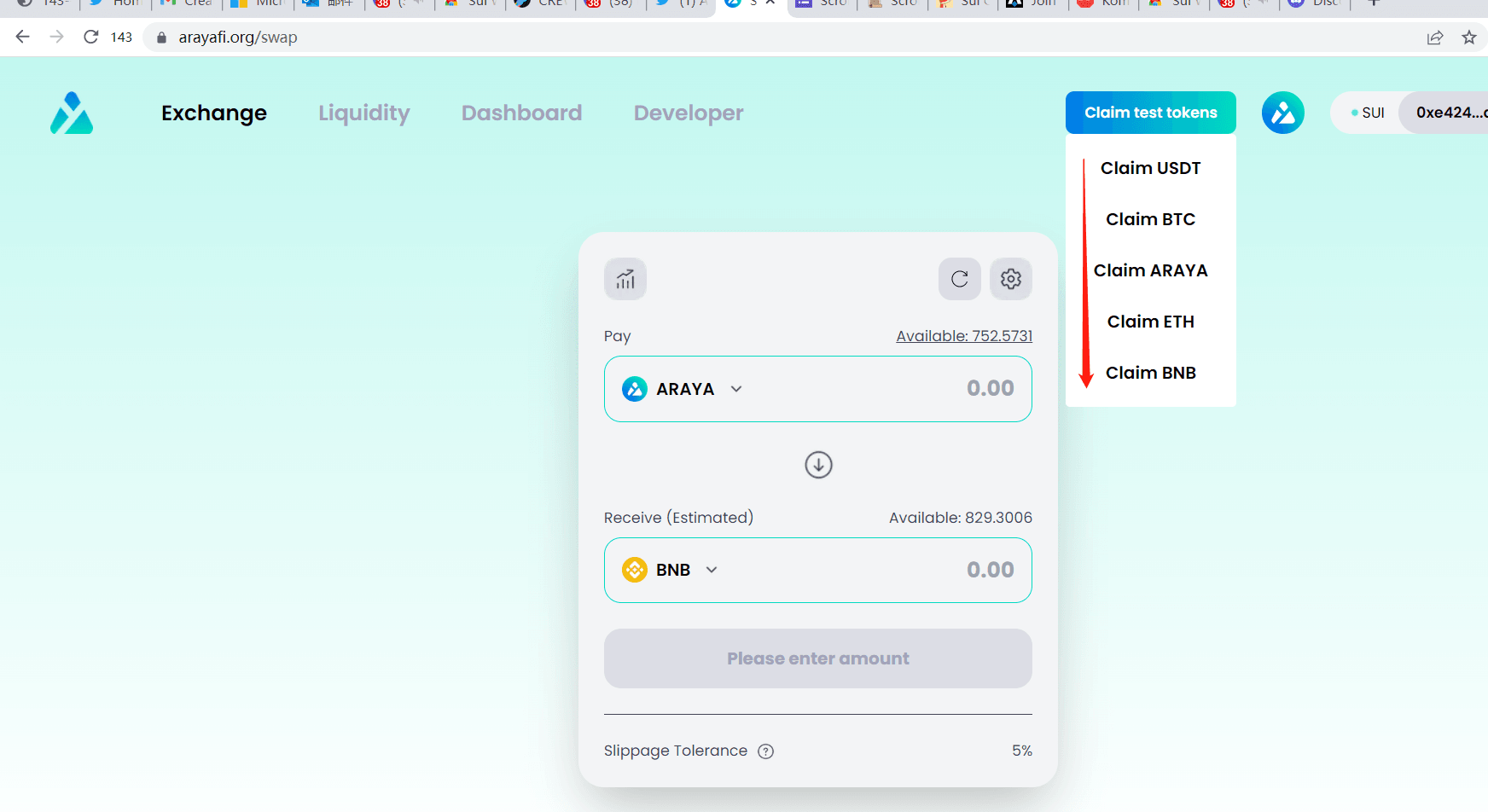The height and width of the screenshot is (812, 1488).
Task: Open the SUI network selector
Action: (1367, 113)
